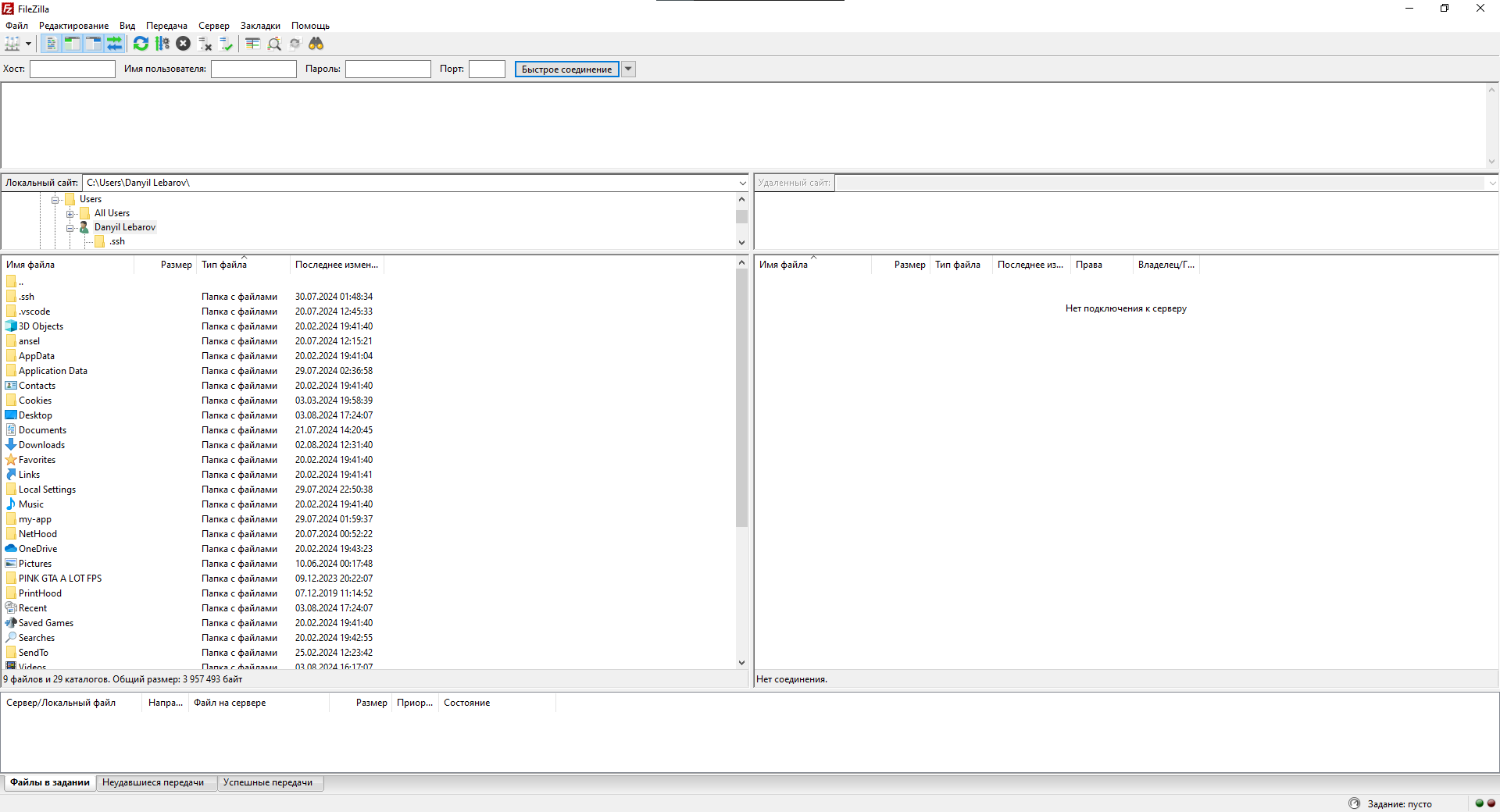Click the Пароль input field
This screenshot has height=812, width=1500.
(x=388, y=69)
